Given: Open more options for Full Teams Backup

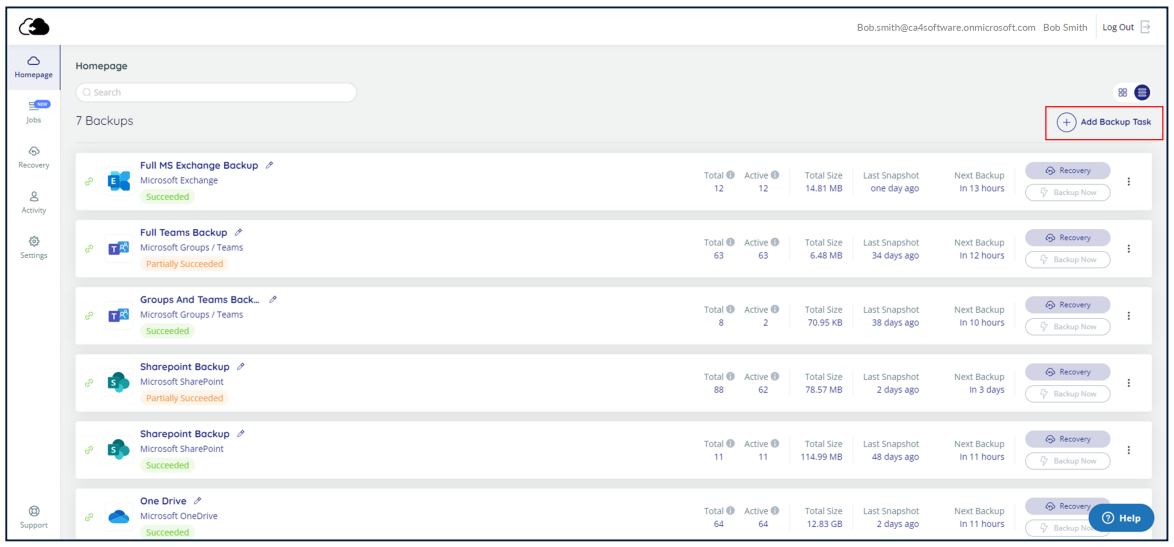Looking at the screenshot, I should tap(1129, 249).
